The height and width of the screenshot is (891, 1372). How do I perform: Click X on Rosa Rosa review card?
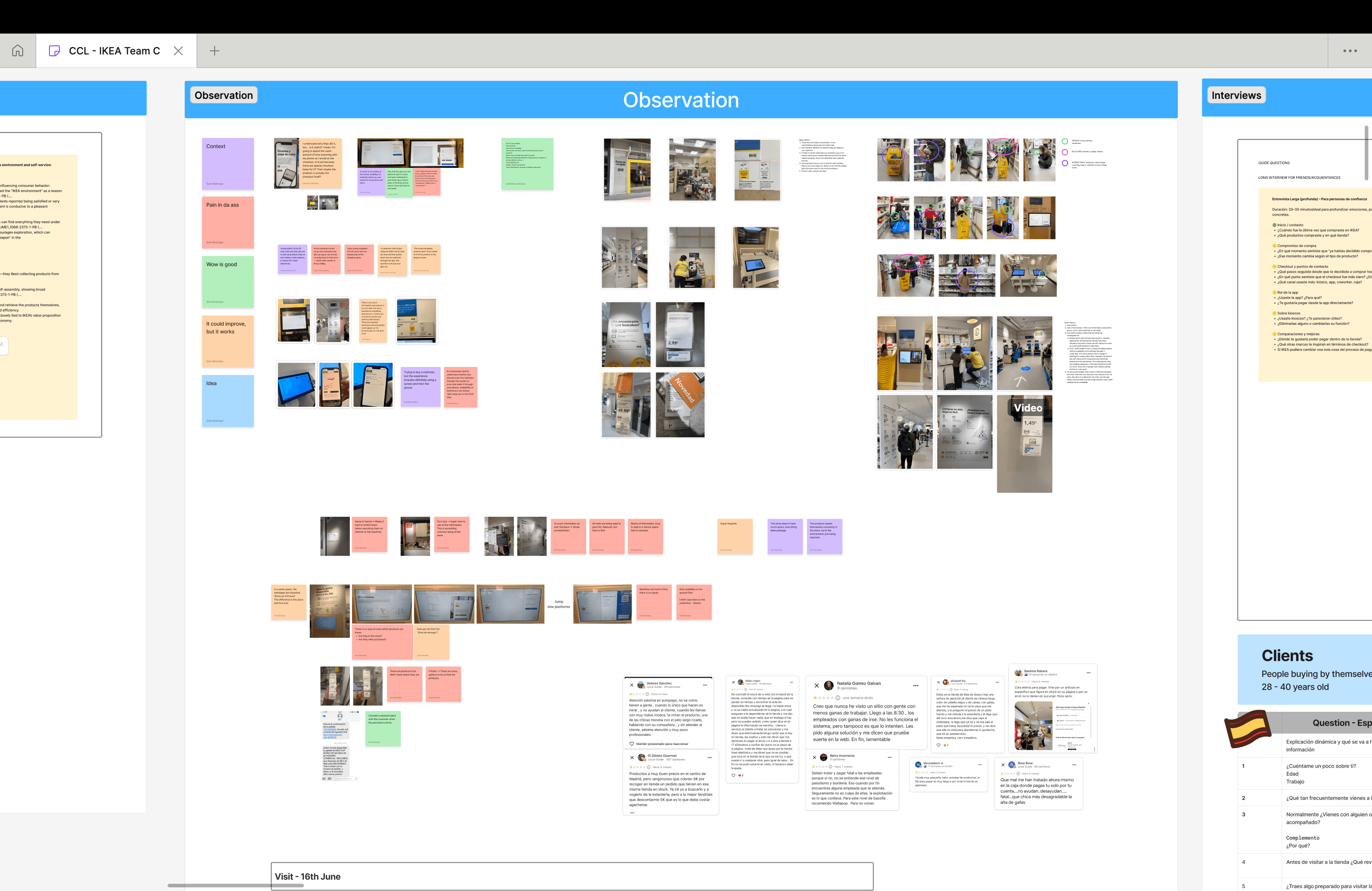point(1003,765)
